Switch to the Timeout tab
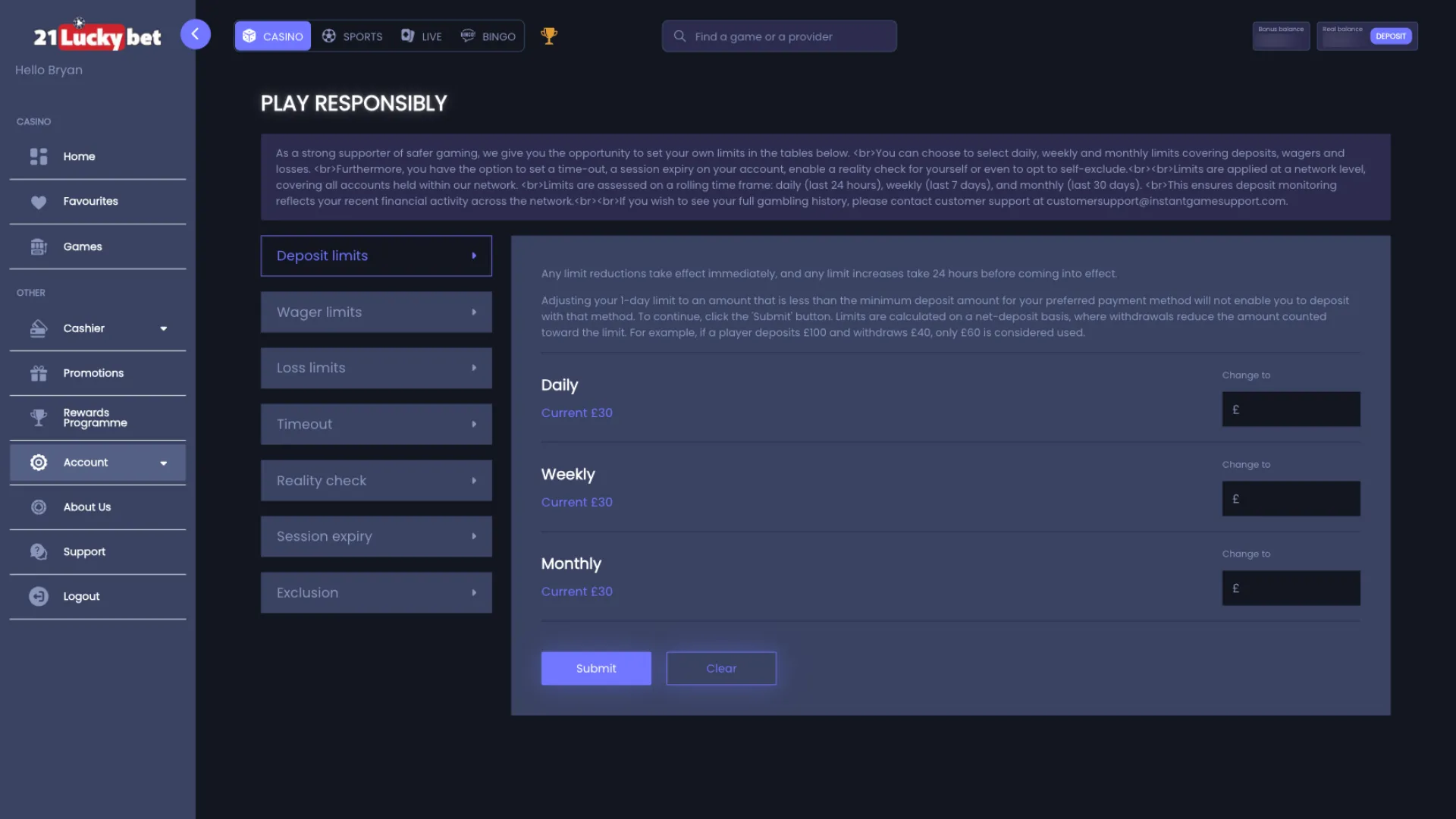1456x819 pixels. pos(376,424)
